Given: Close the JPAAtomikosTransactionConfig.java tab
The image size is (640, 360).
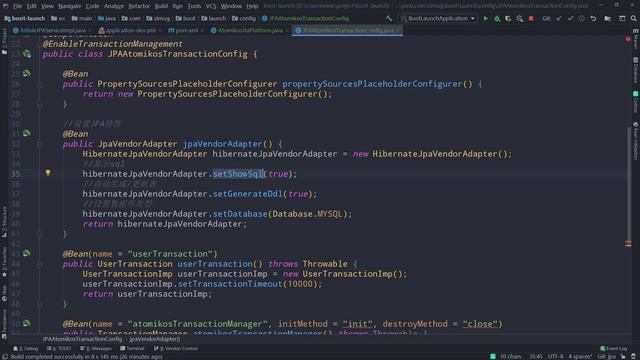Looking at the screenshot, I should point(398,30).
